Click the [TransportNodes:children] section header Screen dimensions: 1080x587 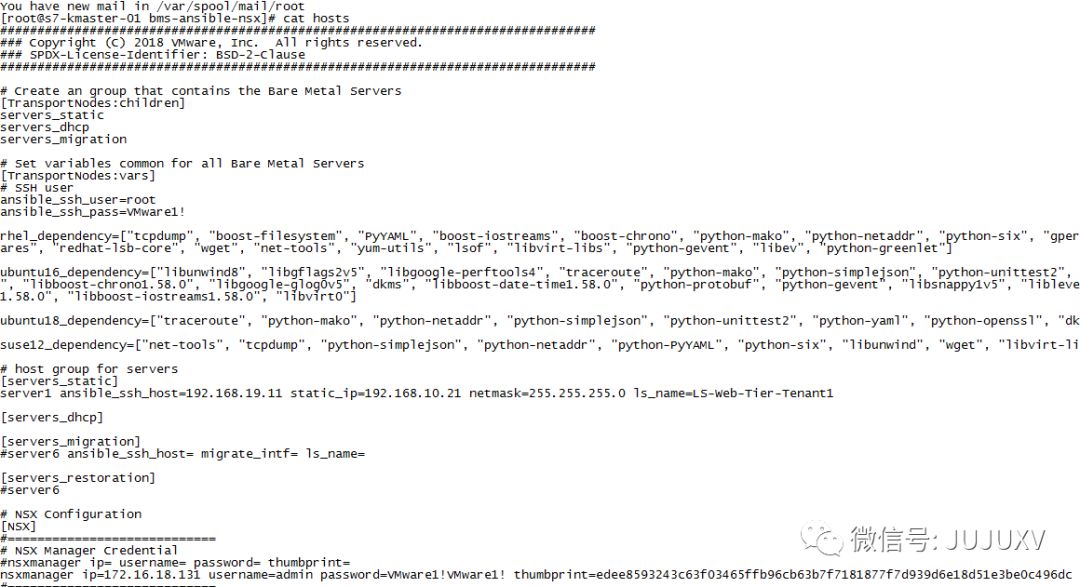coord(93,103)
